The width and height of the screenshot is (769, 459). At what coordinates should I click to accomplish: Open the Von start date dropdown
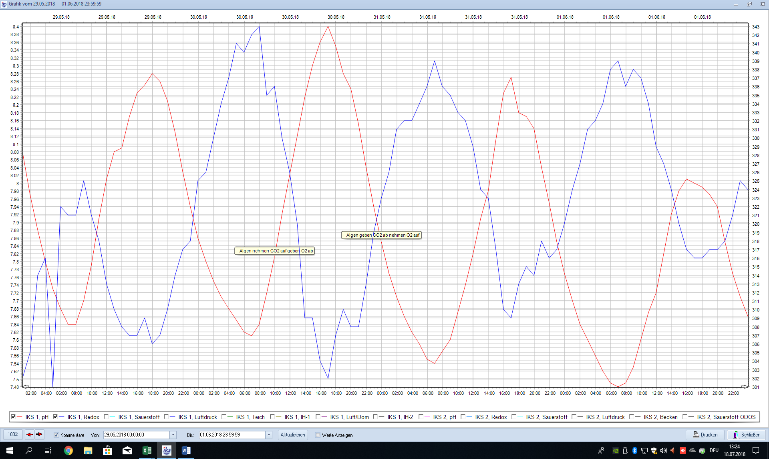[x=173, y=435]
